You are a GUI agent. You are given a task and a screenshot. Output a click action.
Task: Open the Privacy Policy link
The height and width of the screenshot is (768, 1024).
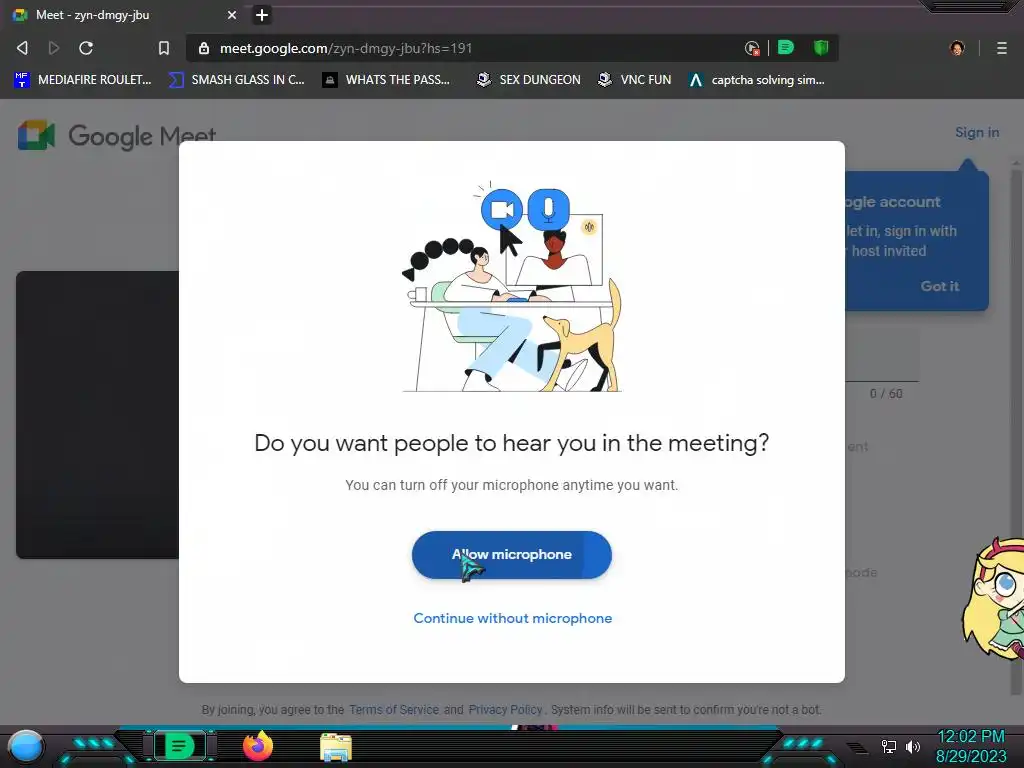(x=505, y=709)
